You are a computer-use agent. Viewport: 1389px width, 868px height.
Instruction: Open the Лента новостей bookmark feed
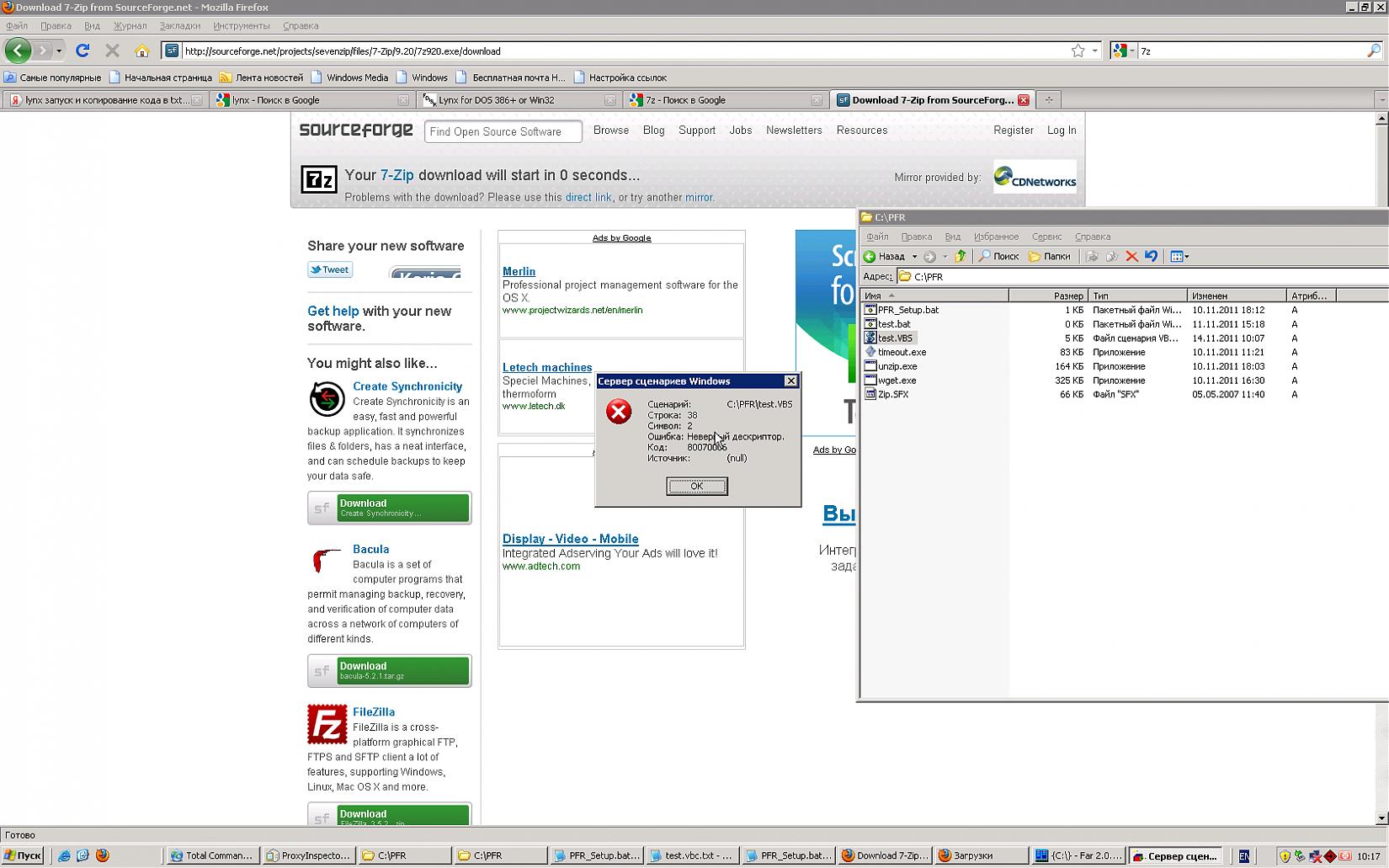(x=261, y=77)
